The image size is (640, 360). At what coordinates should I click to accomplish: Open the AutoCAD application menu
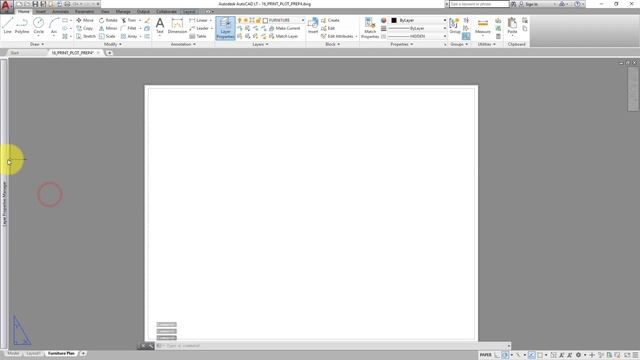tap(6, 6)
